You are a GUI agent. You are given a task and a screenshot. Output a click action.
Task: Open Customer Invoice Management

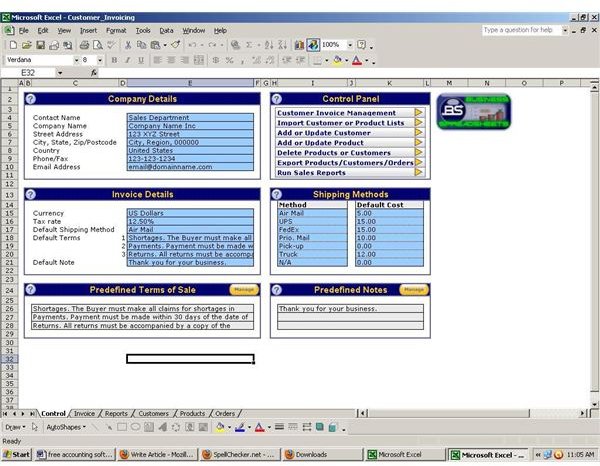pos(349,113)
